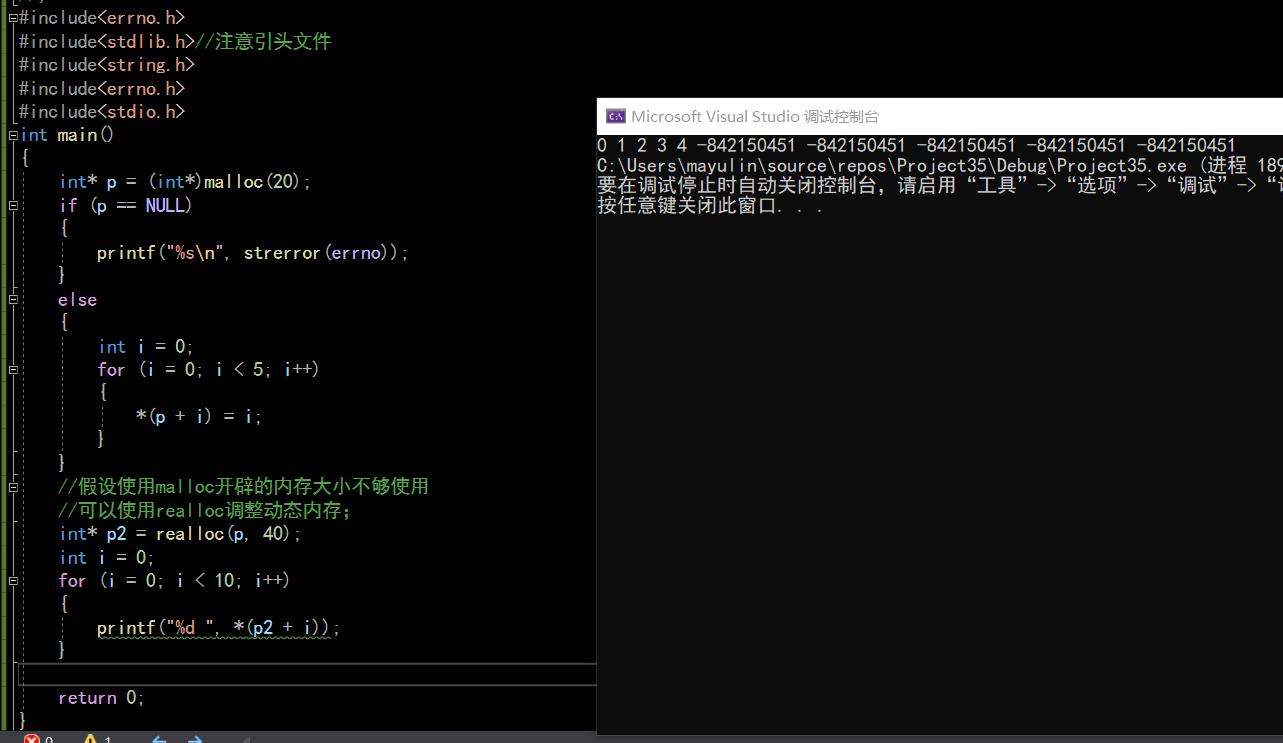
Task: Click the strerror(errno) printf line
Action: (x=253, y=253)
